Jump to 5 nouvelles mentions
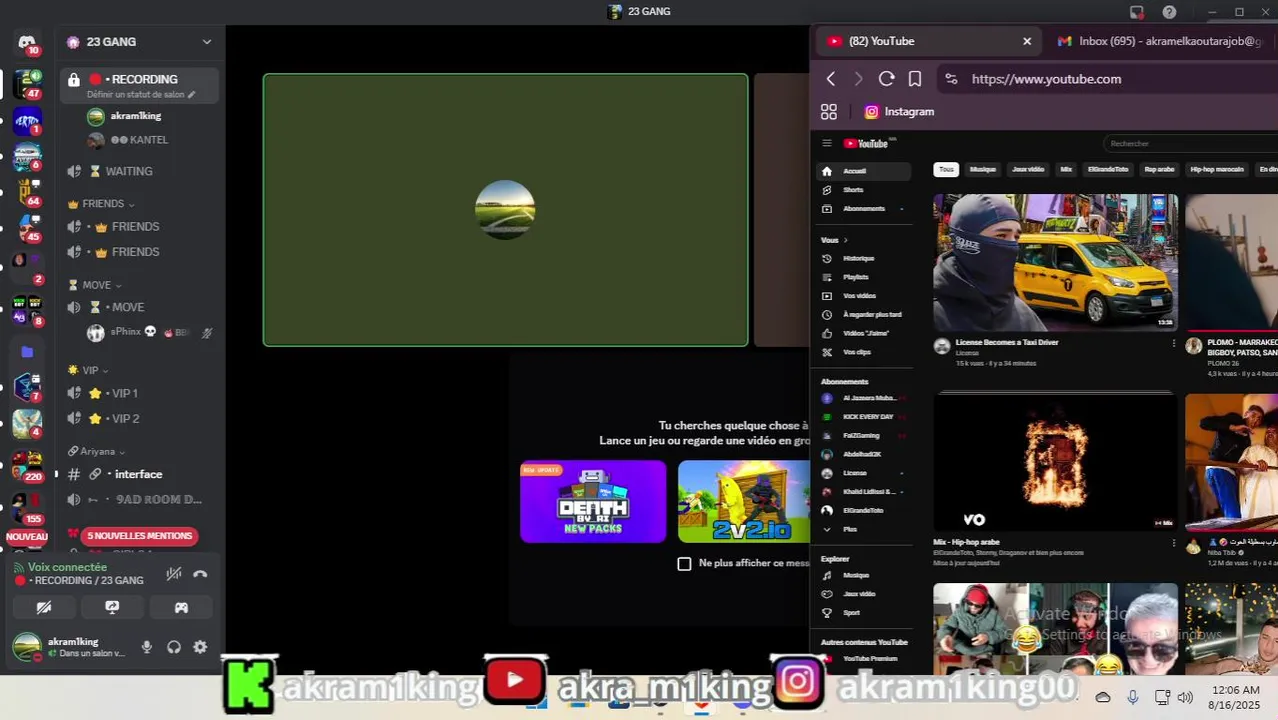This screenshot has height=720, width=1278. [x=139, y=536]
